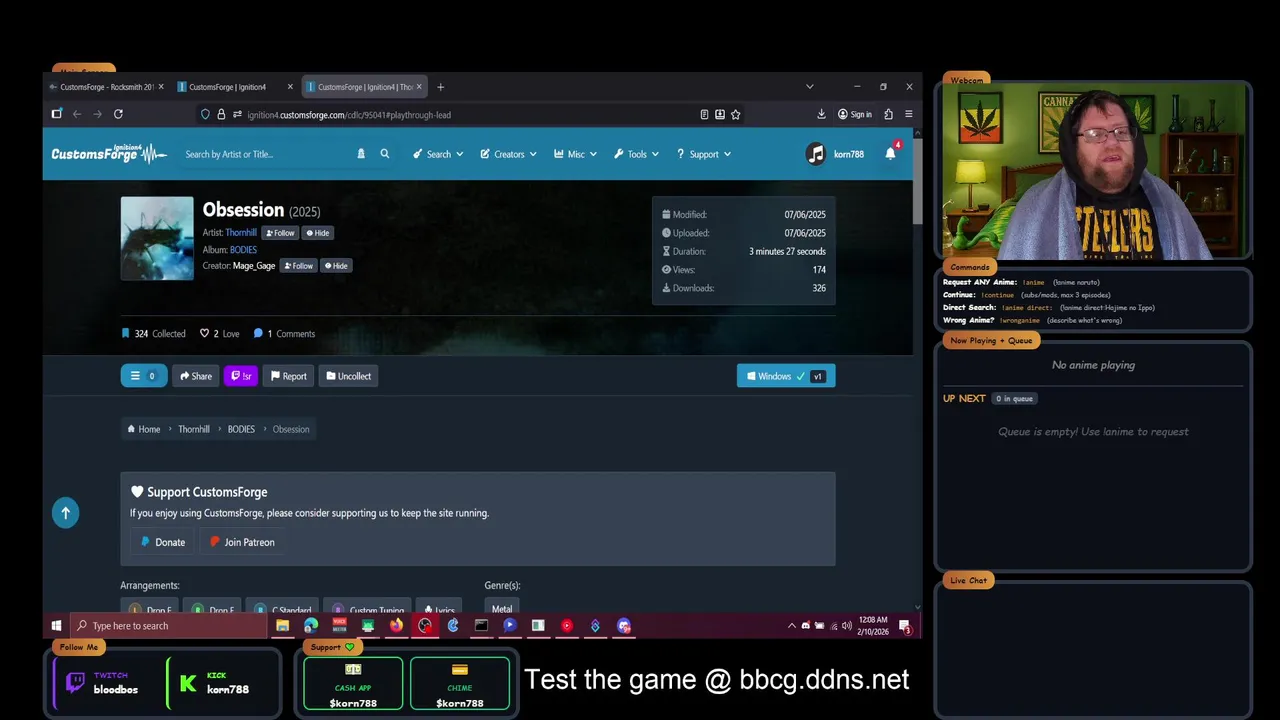The image size is (1280, 720).
Task: Reload the page with the refresh icon
Action: pyautogui.click(x=118, y=114)
